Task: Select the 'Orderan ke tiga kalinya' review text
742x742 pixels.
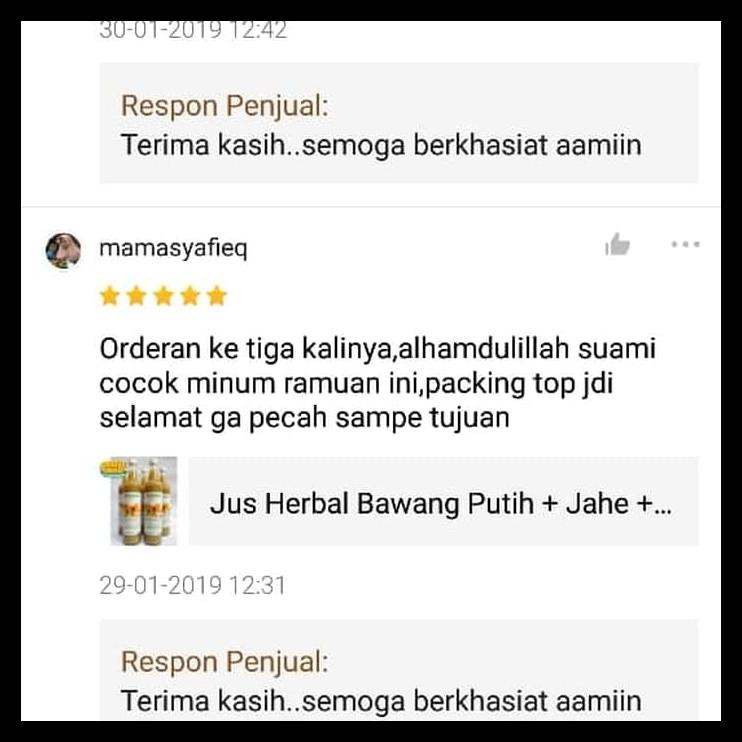Action: pyautogui.click(x=378, y=383)
